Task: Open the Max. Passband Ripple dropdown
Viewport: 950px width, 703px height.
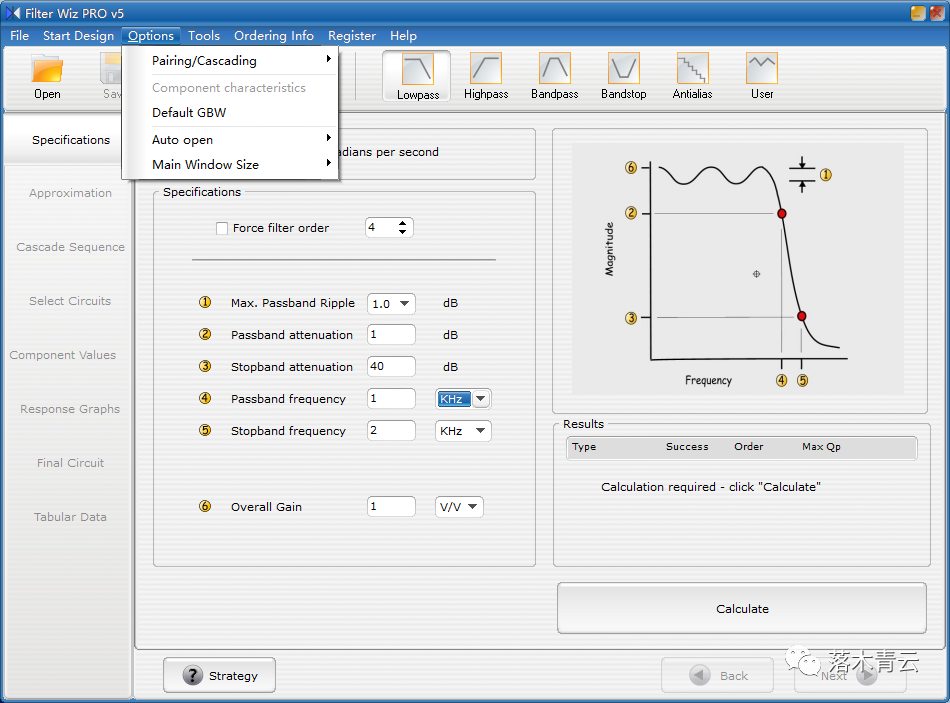Action: 405,304
